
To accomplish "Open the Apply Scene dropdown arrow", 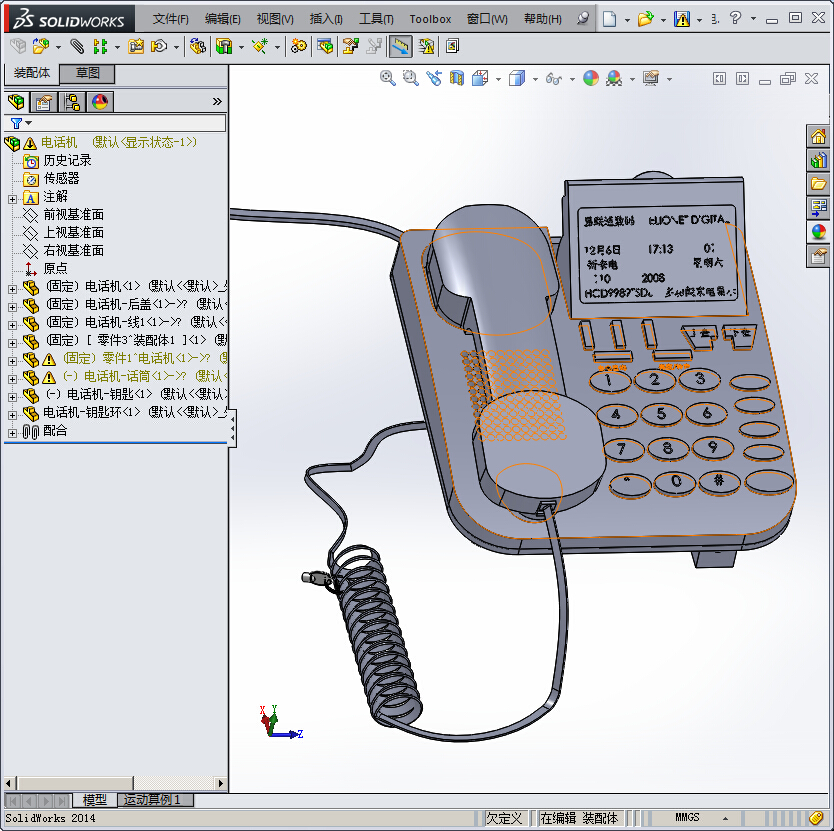I will click(632, 80).
